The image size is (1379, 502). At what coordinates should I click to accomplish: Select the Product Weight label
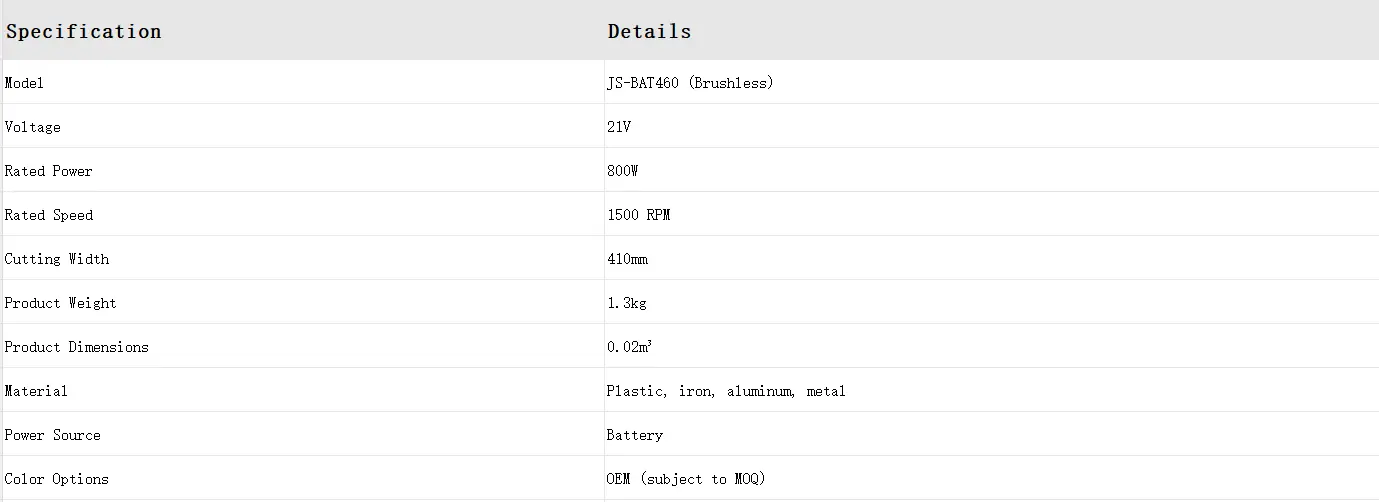coord(60,303)
